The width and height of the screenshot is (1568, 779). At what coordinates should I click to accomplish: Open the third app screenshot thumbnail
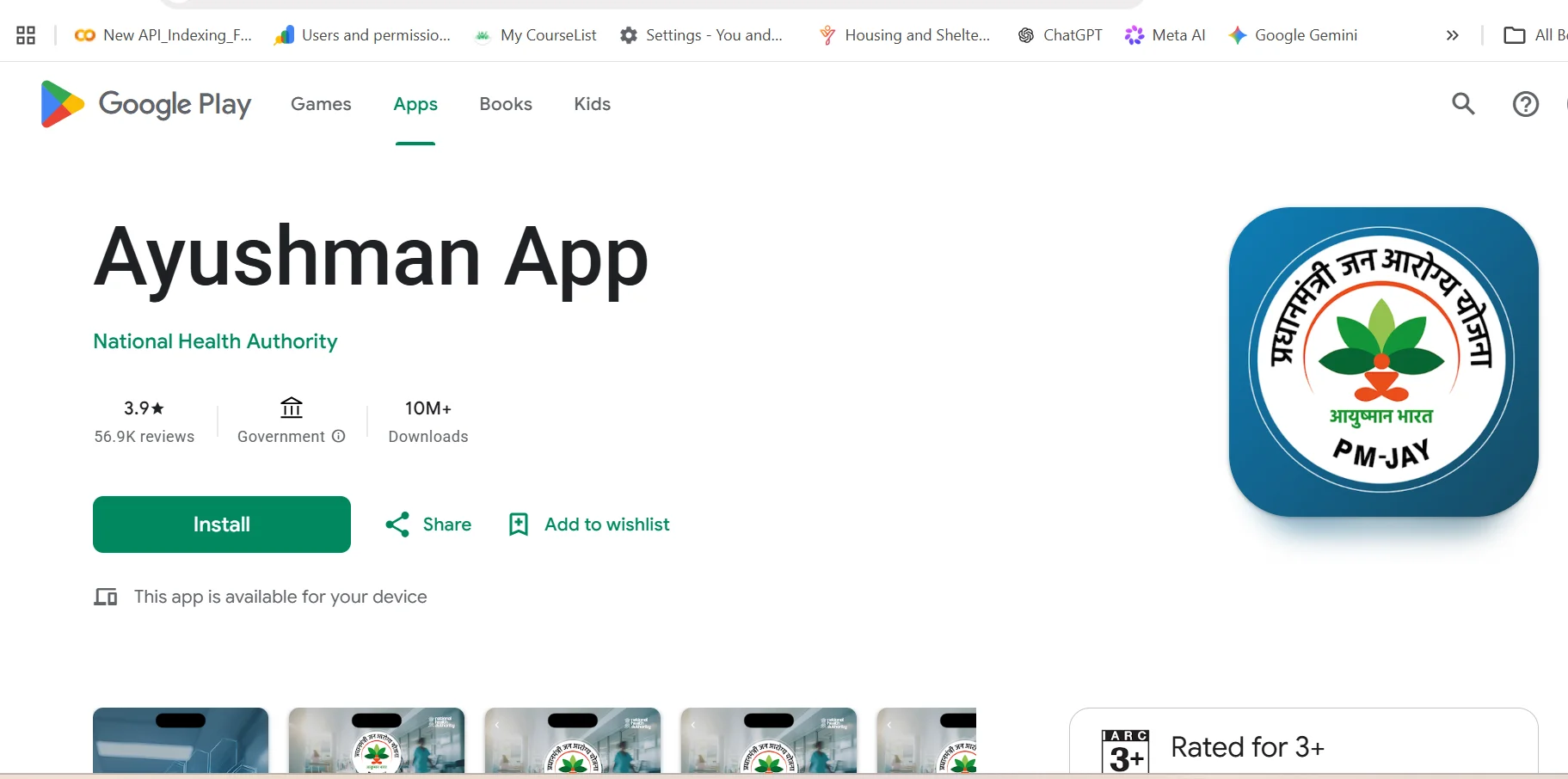click(573, 740)
